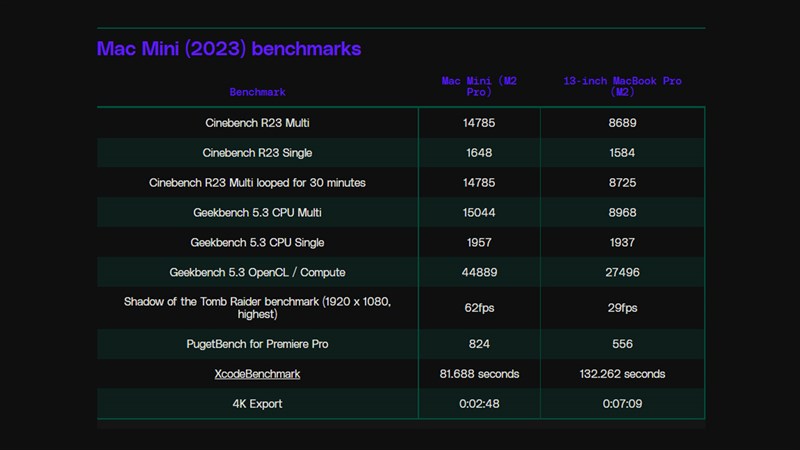Click the 'Geekbench 5.3 CPU Multi' row label

(x=257, y=213)
